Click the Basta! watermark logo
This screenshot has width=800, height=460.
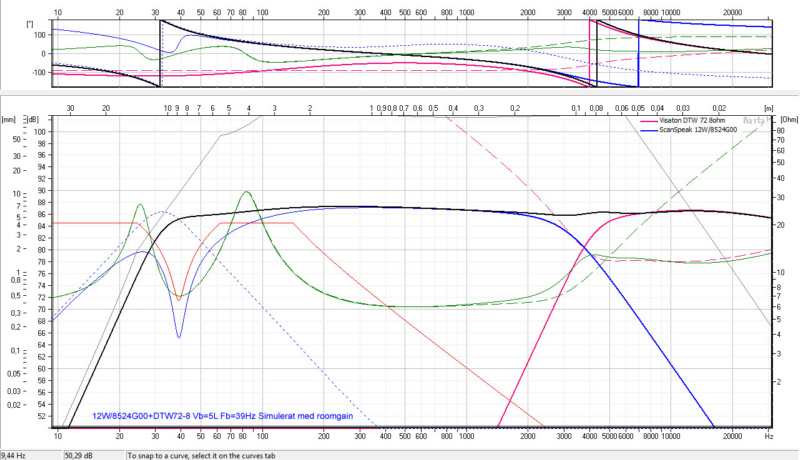(x=753, y=119)
